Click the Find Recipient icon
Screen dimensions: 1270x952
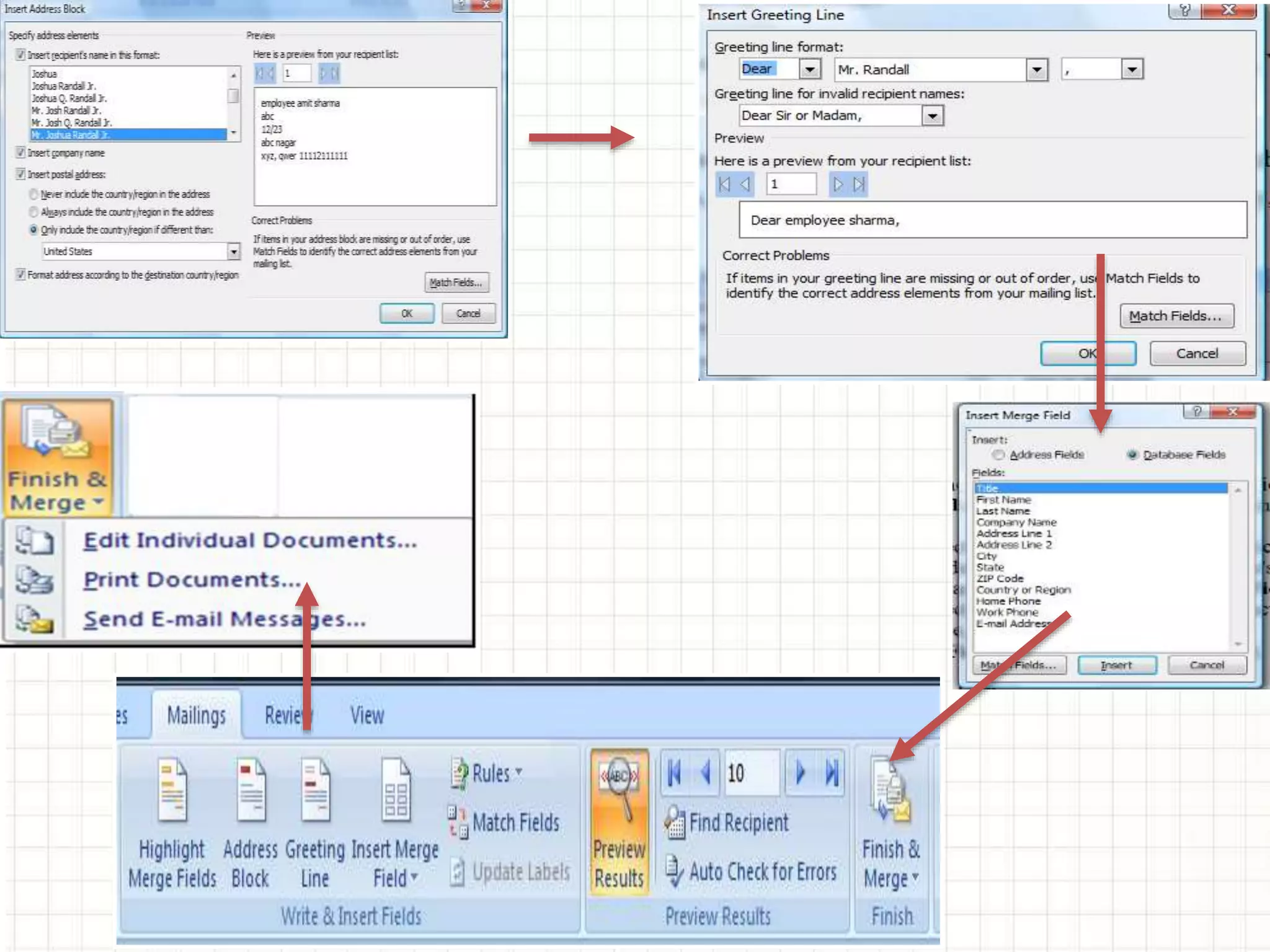point(675,823)
